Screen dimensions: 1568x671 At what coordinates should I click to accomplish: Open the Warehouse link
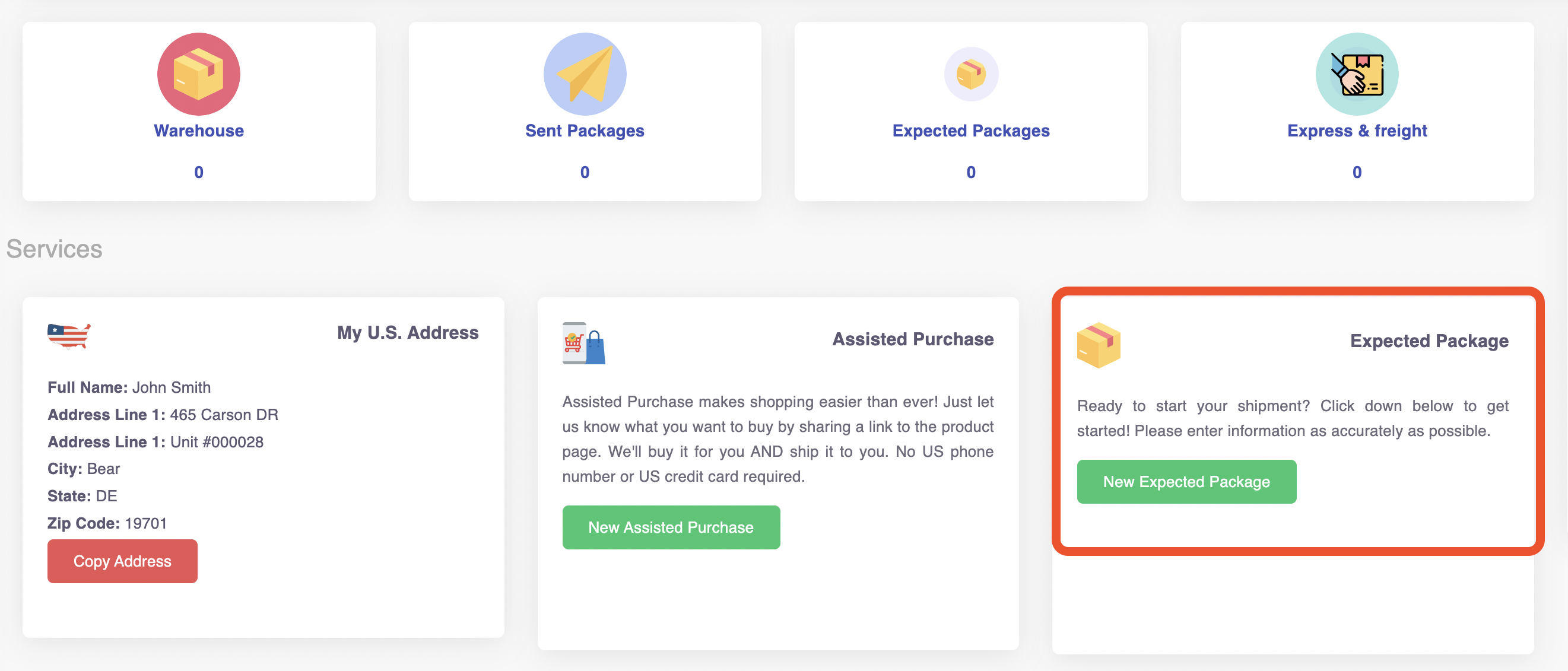(198, 130)
